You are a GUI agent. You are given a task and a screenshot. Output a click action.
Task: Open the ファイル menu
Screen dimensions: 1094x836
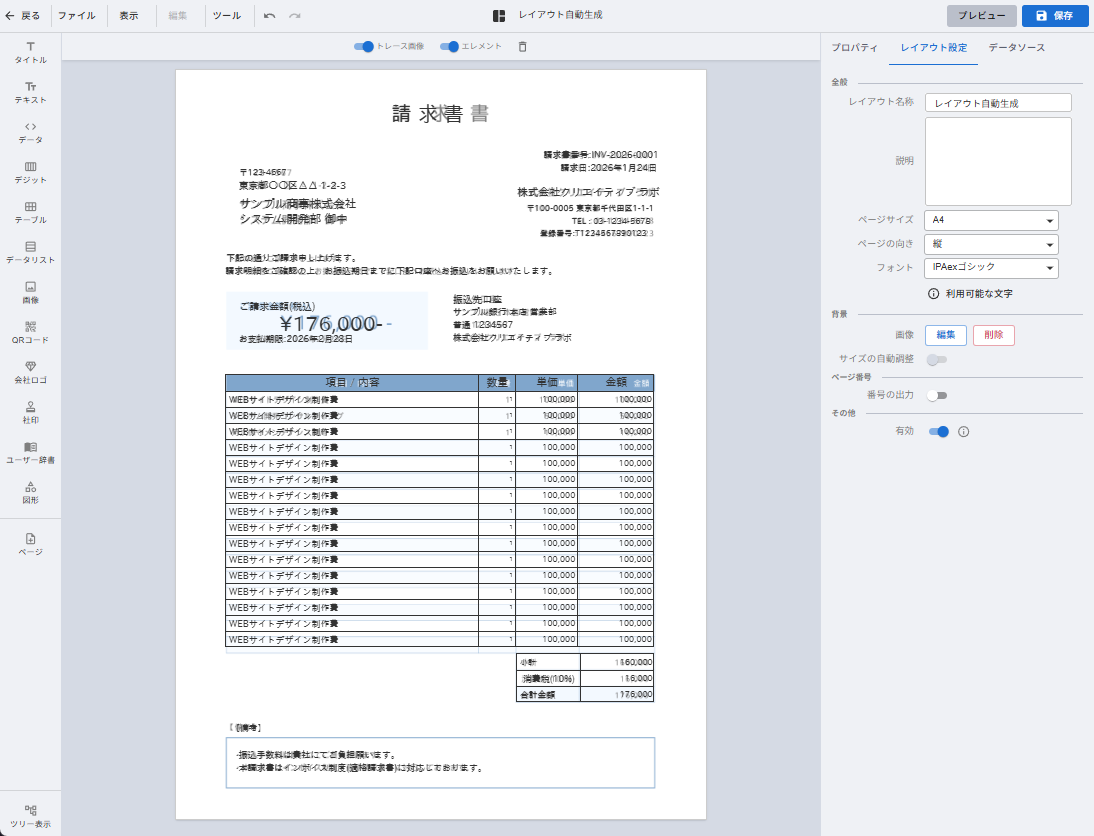[77, 16]
